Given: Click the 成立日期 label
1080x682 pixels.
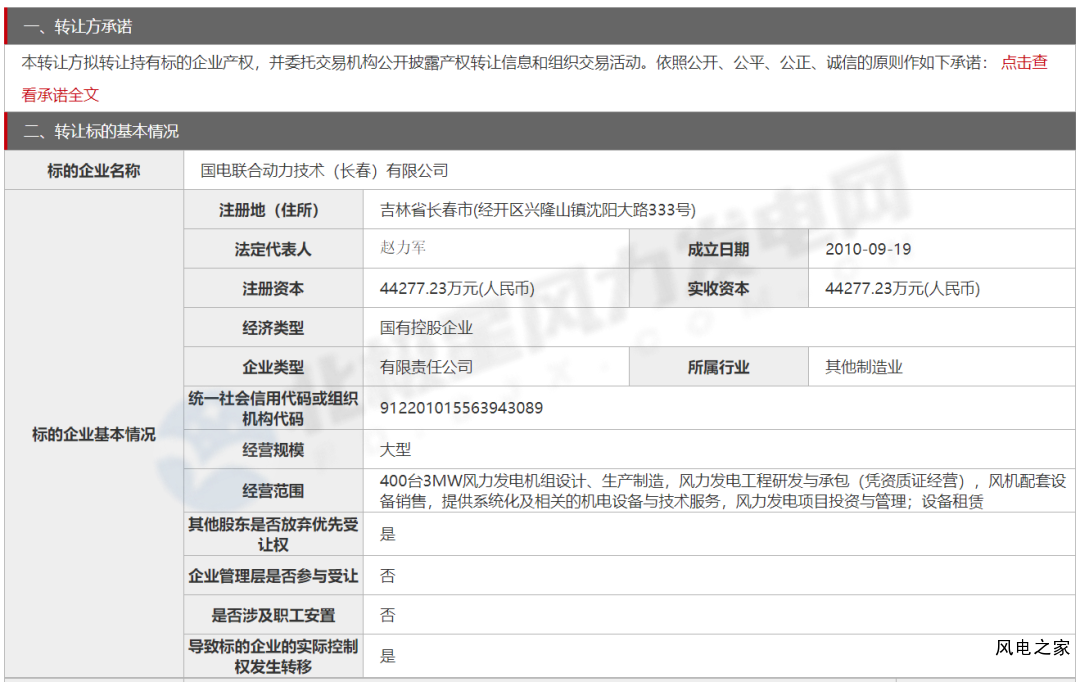Looking at the screenshot, I should point(718,249).
